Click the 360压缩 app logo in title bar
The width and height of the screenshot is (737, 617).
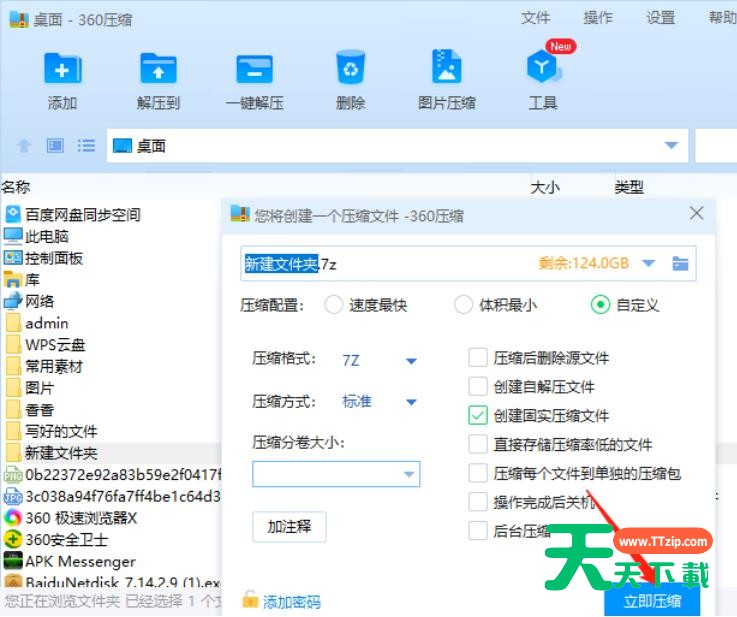coord(19,19)
